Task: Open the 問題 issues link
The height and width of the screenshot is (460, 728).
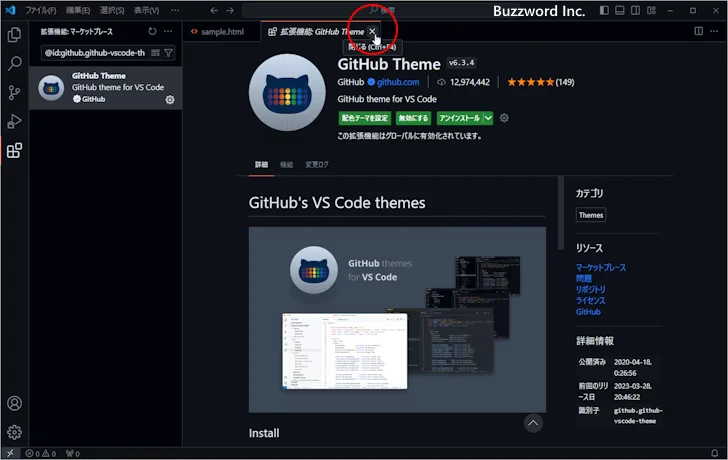Action: pos(584,279)
